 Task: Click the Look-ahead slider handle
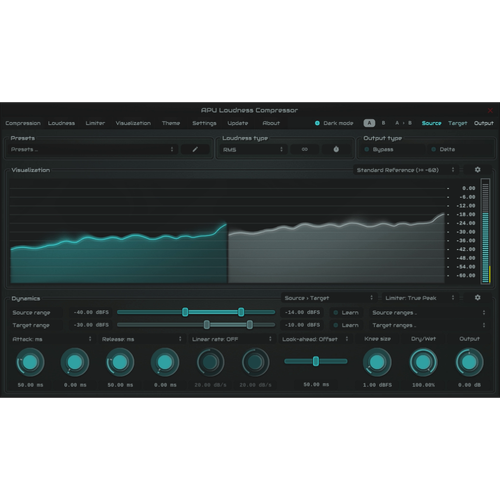click(316, 361)
